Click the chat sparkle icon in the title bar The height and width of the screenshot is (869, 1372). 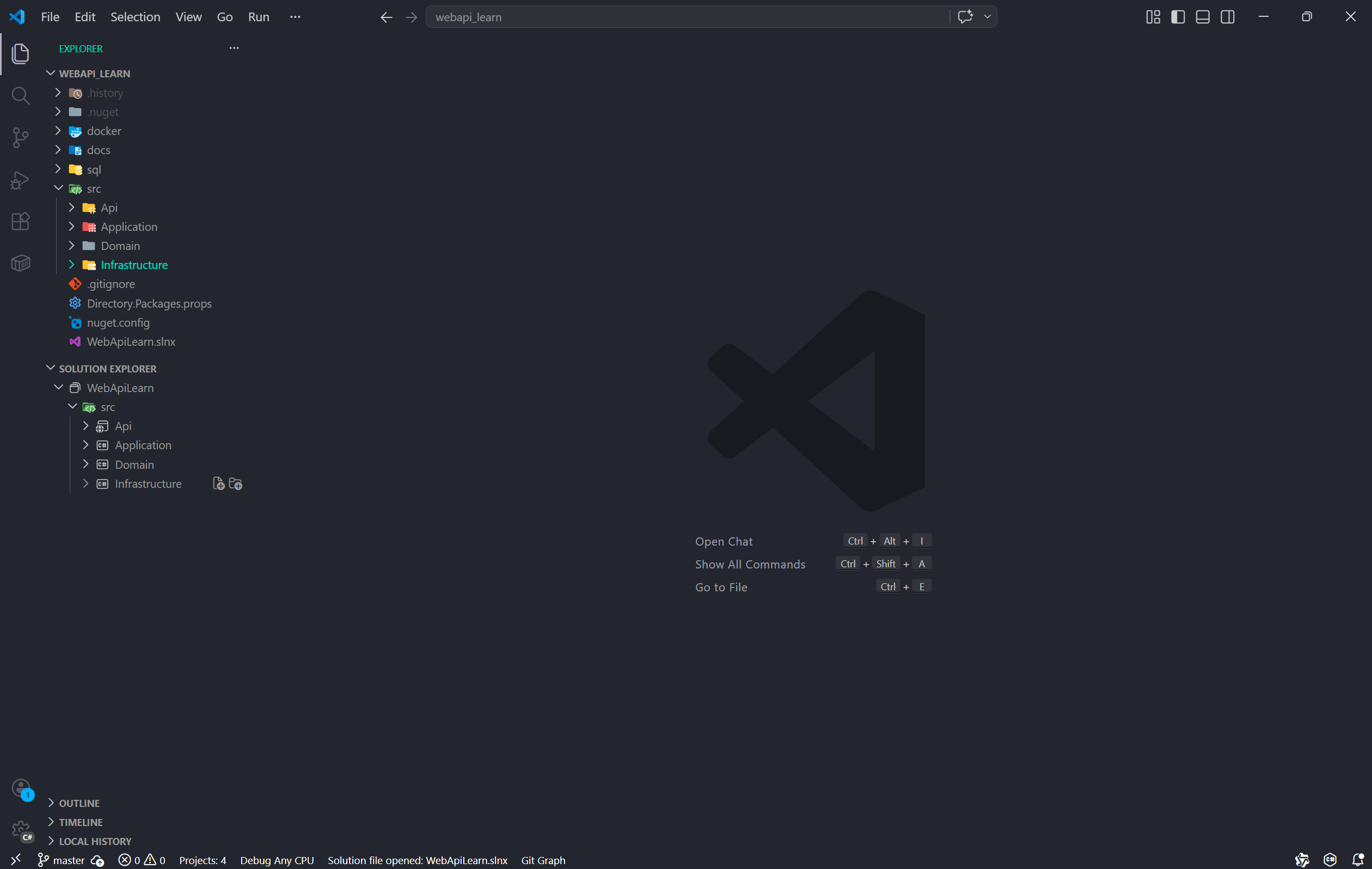pos(965,16)
